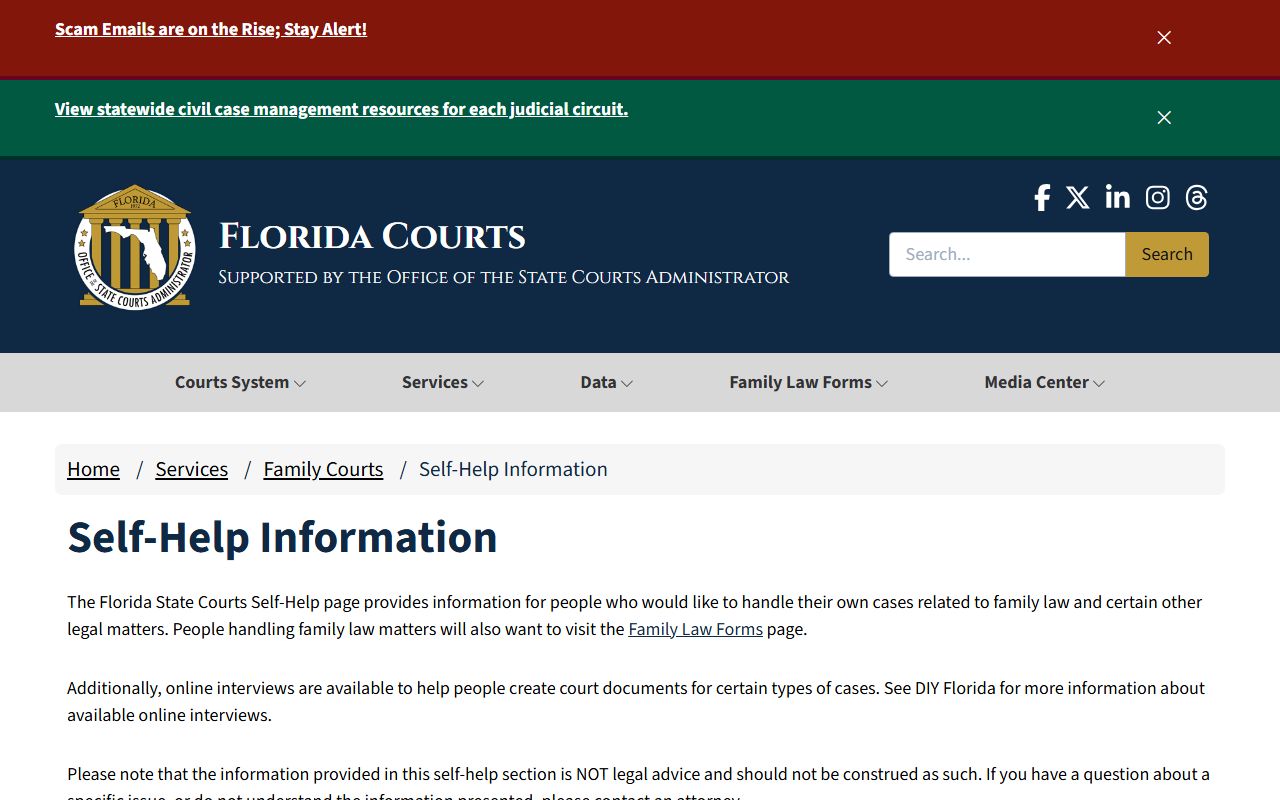1280x800 pixels.
Task: Open the X (Twitter) social icon
Action: 1078,198
